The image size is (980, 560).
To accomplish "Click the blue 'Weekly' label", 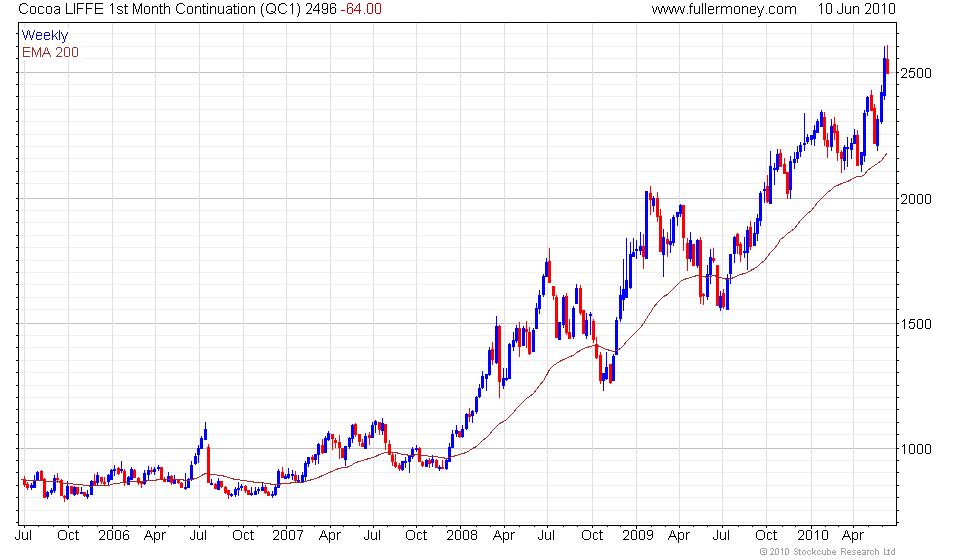I will point(44,36).
